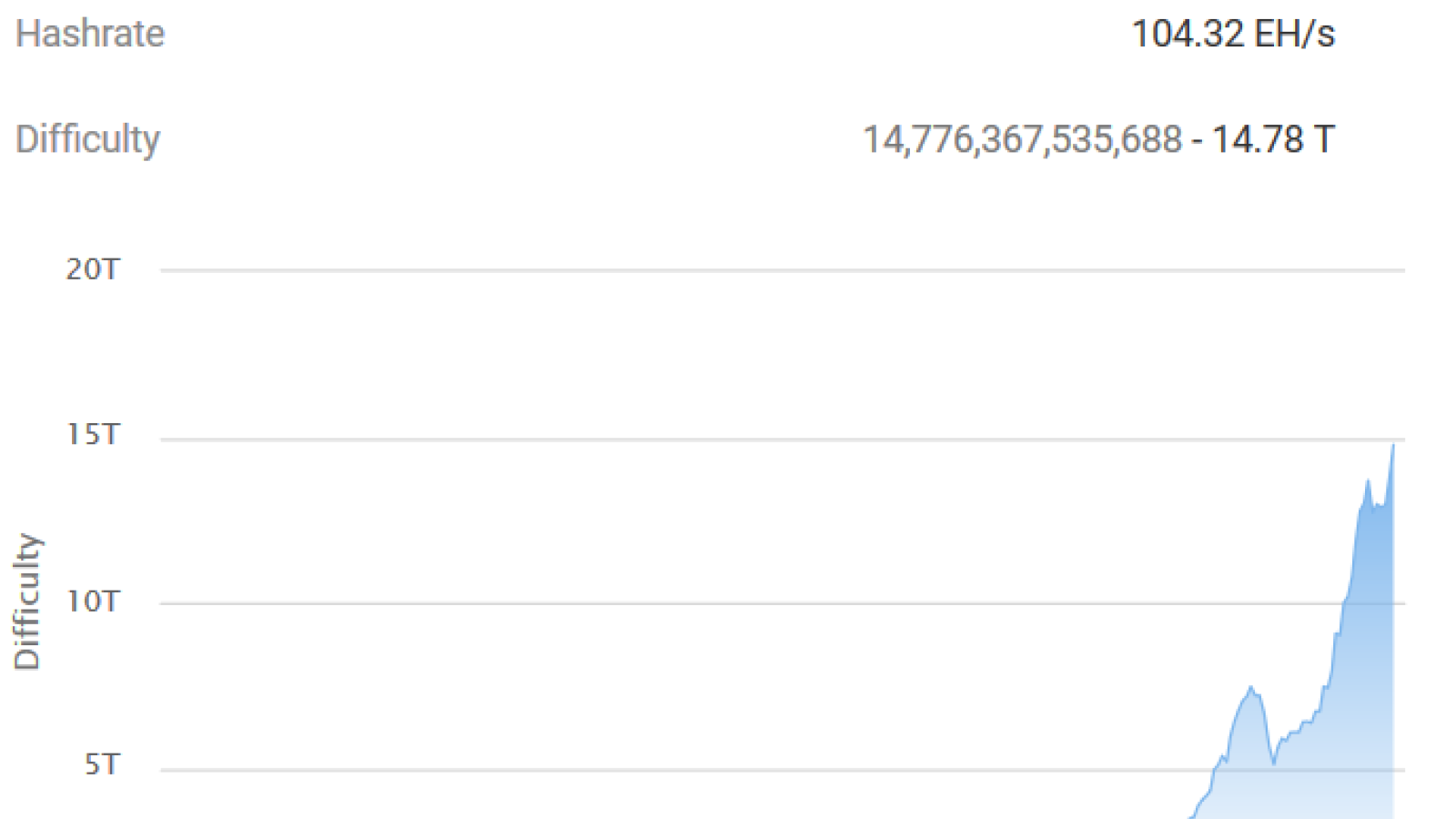Click the vertical Difficulty axis title

click(27, 602)
